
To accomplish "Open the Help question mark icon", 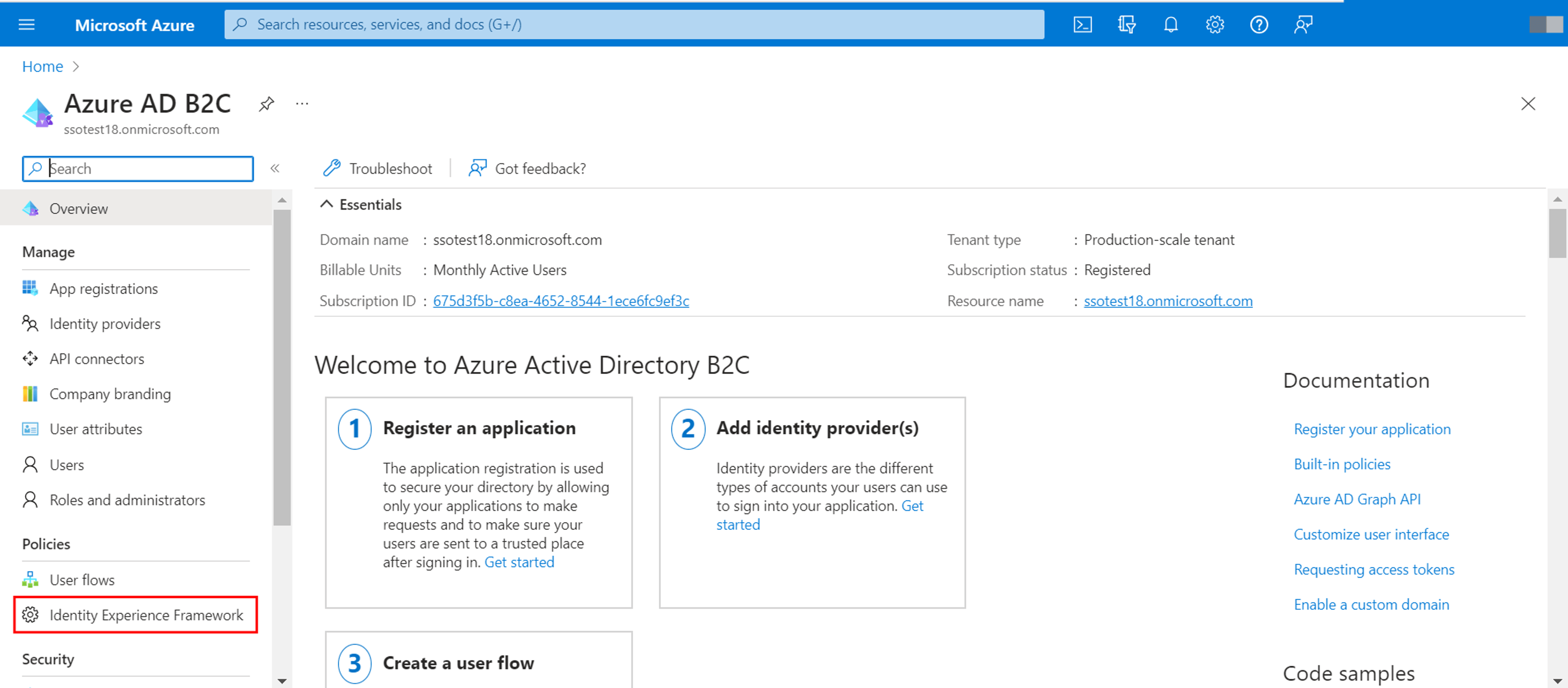I will pyautogui.click(x=1259, y=24).
